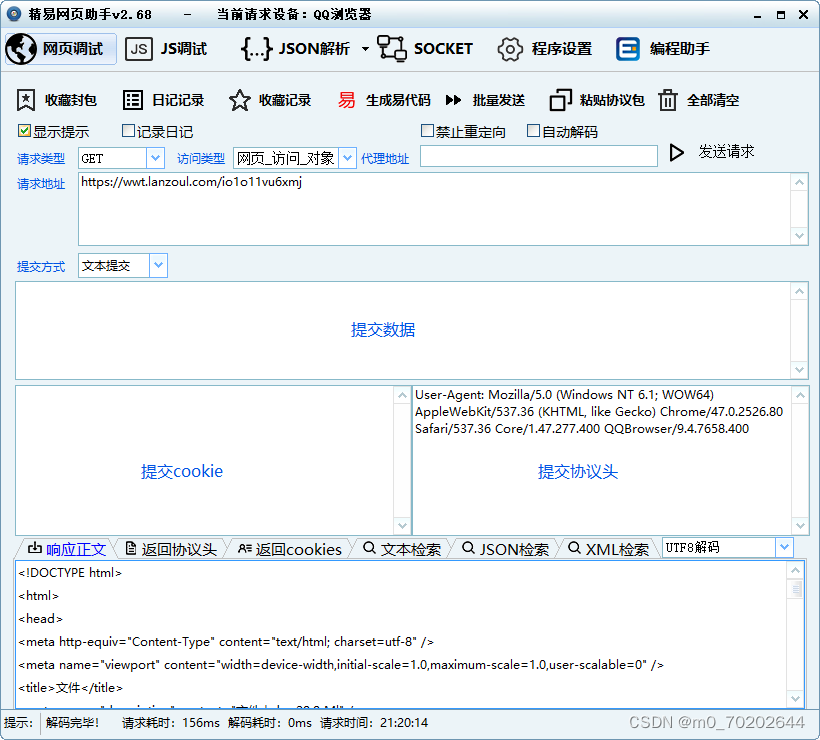The image size is (820, 740).
Task: Click the 解码耗时: 0ms status entry
Action: tap(270, 723)
